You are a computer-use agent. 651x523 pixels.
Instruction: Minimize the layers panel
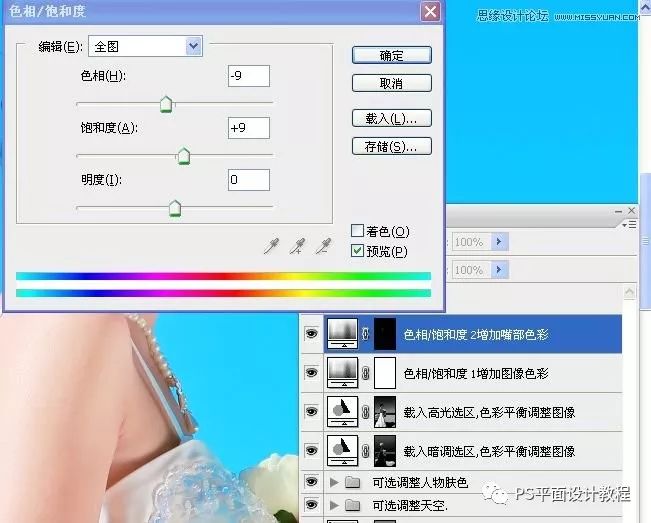618,211
